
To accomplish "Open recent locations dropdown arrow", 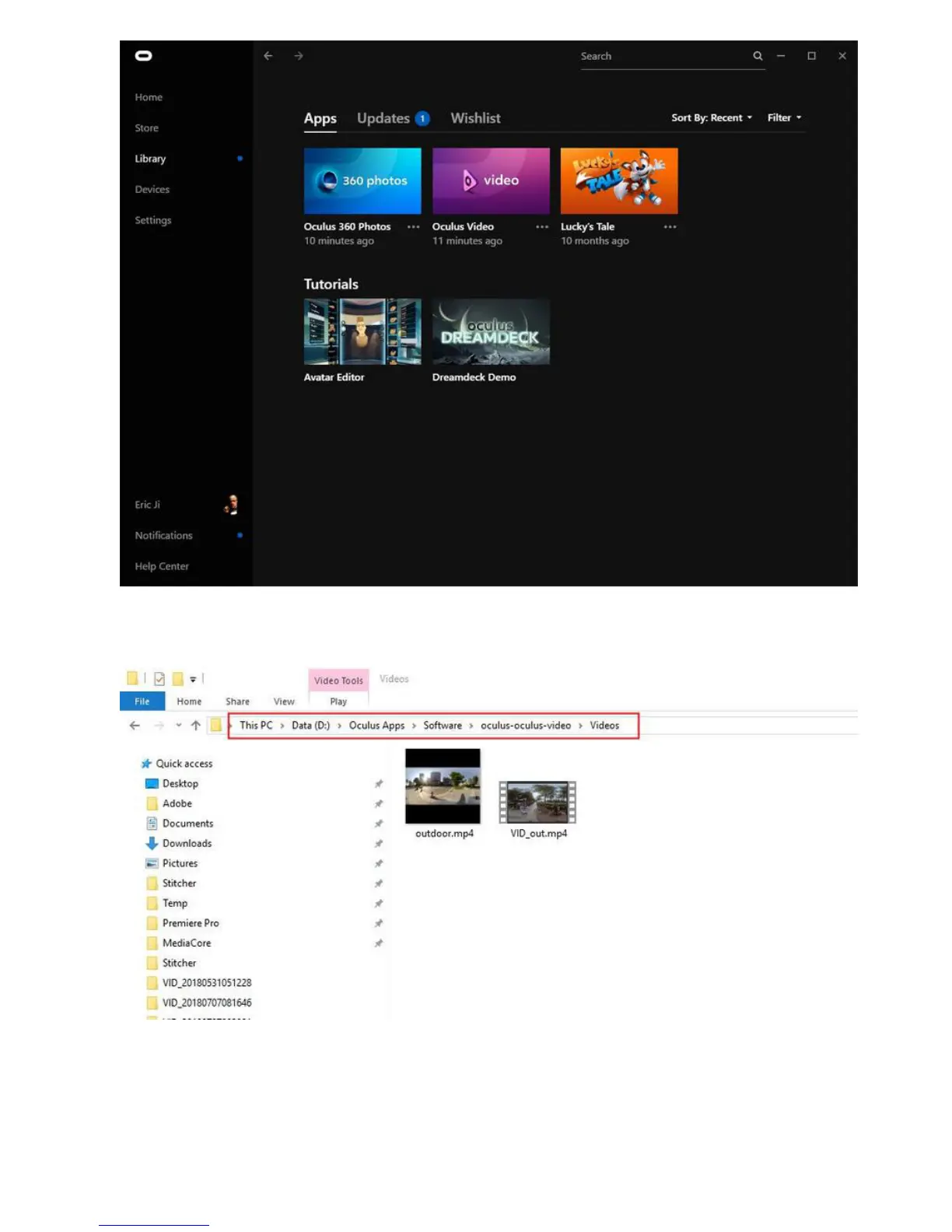I will point(179,726).
